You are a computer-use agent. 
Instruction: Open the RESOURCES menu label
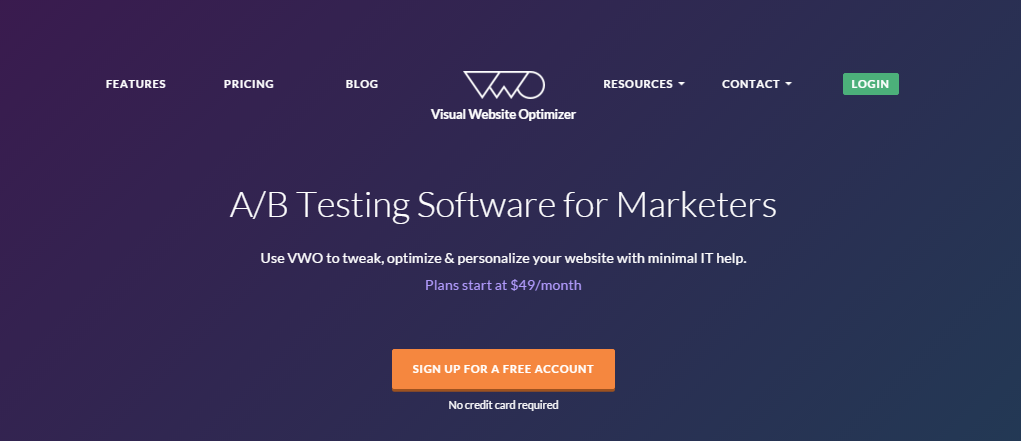637,84
